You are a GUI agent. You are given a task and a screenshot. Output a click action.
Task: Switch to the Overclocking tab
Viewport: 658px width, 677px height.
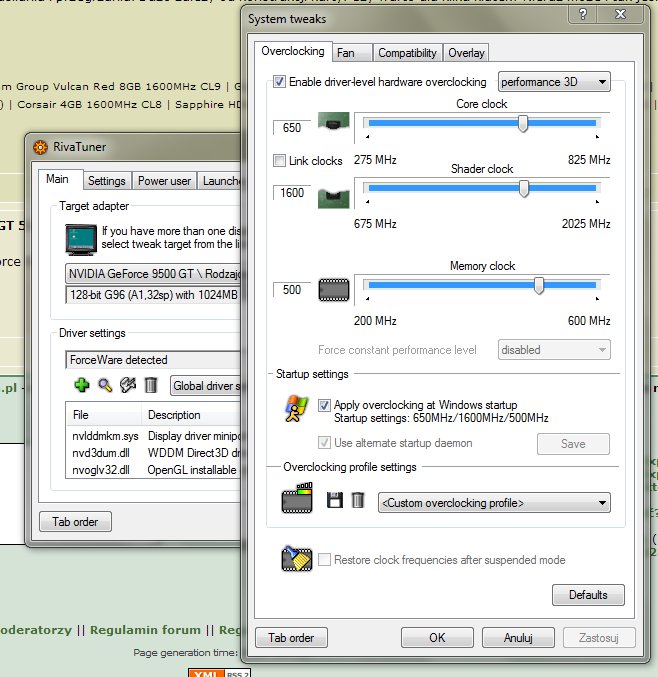293,51
